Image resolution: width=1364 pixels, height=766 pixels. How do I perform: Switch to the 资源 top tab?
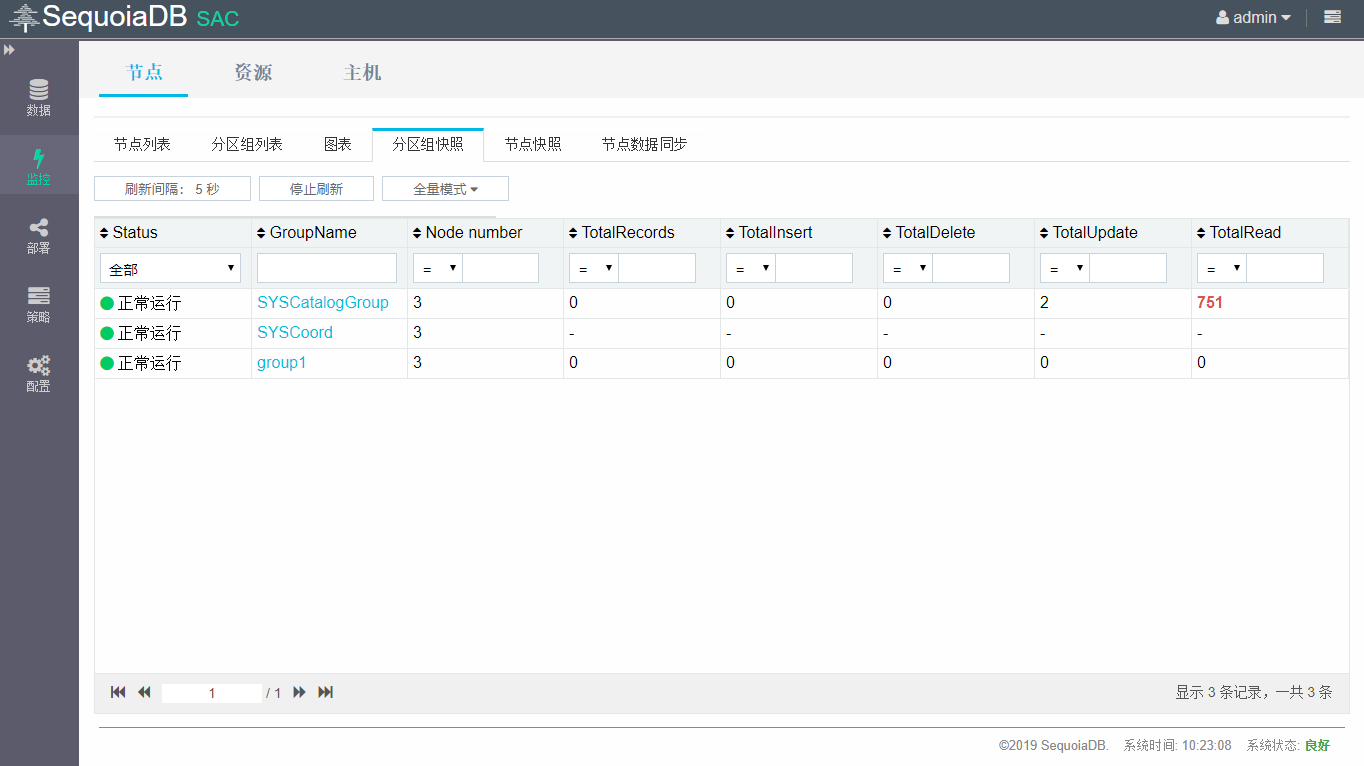(253, 73)
